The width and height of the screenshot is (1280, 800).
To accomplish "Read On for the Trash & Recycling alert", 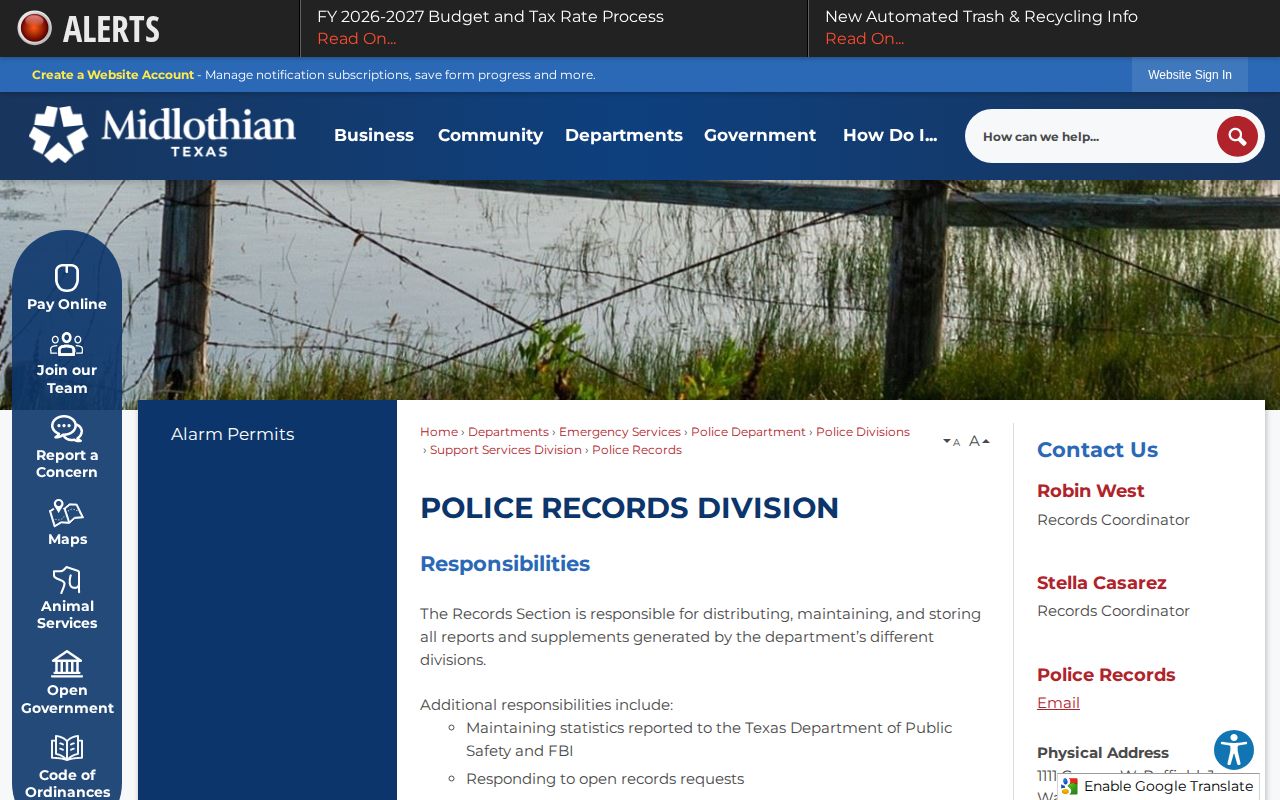I will point(864,39).
